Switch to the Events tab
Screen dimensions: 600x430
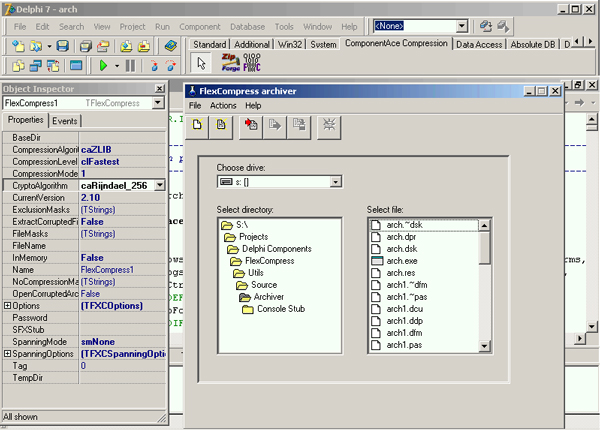tap(65, 121)
